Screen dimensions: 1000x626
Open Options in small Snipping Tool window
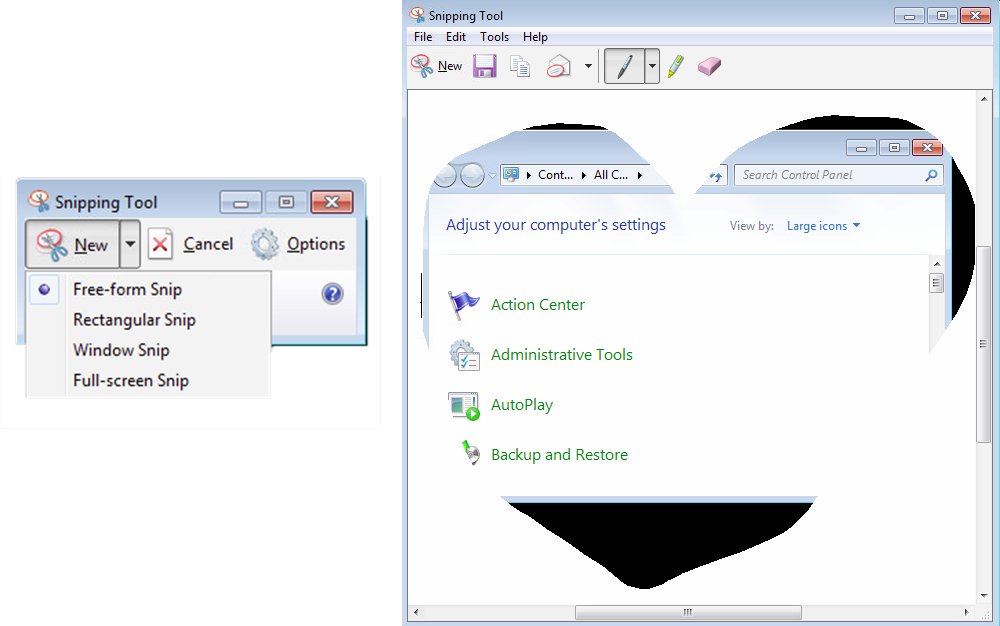[x=298, y=244]
